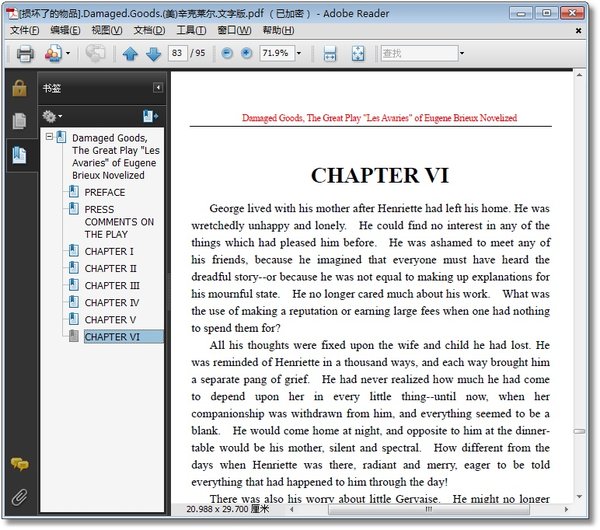
Task: Click the red Damaged Goods page header text
Action: tap(379, 118)
